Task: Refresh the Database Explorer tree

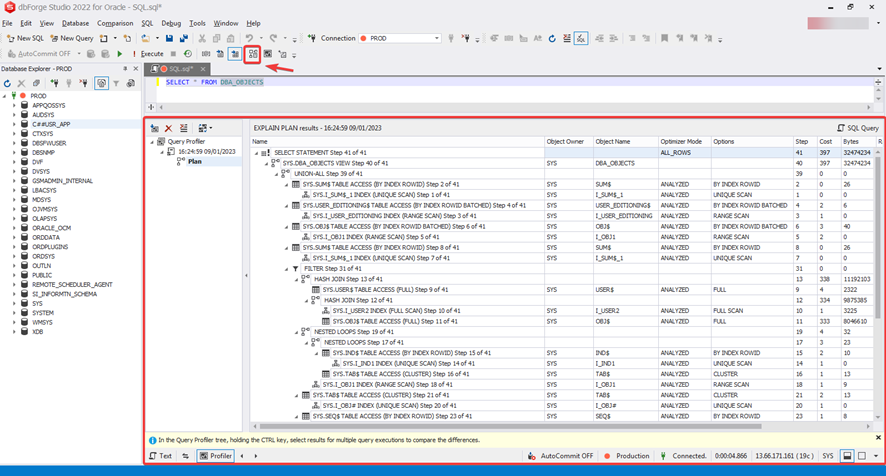Action: pos(8,84)
